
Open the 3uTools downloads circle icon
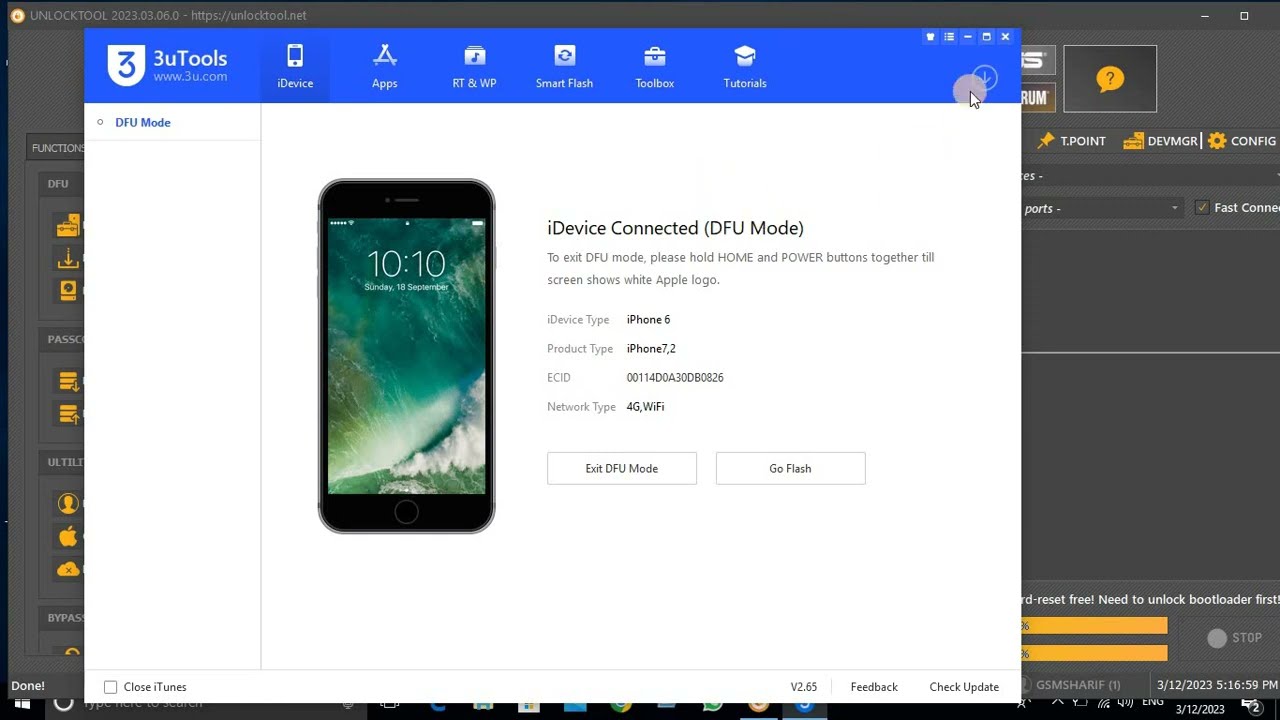click(984, 78)
